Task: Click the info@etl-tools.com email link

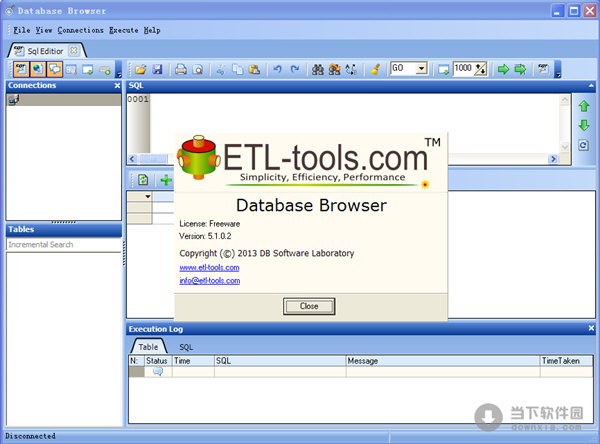Action: pyautogui.click(x=210, y=281)
